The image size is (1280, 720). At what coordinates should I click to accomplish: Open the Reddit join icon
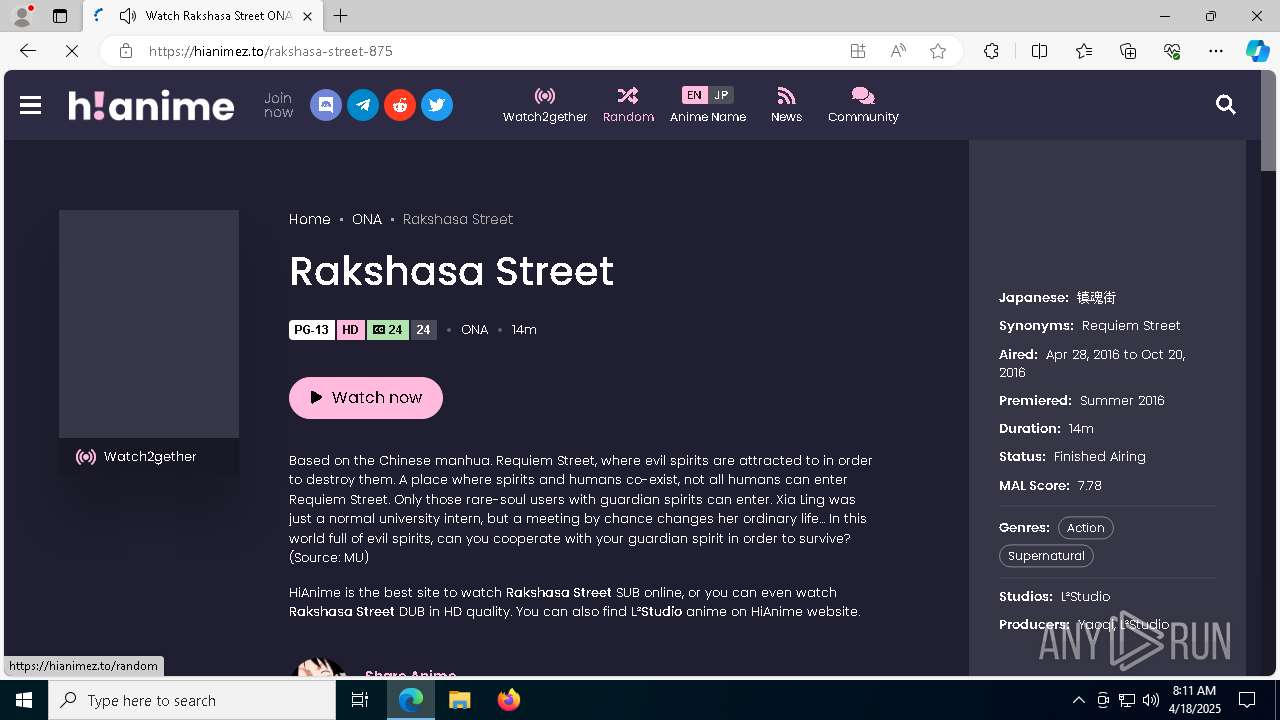[400, 105]
